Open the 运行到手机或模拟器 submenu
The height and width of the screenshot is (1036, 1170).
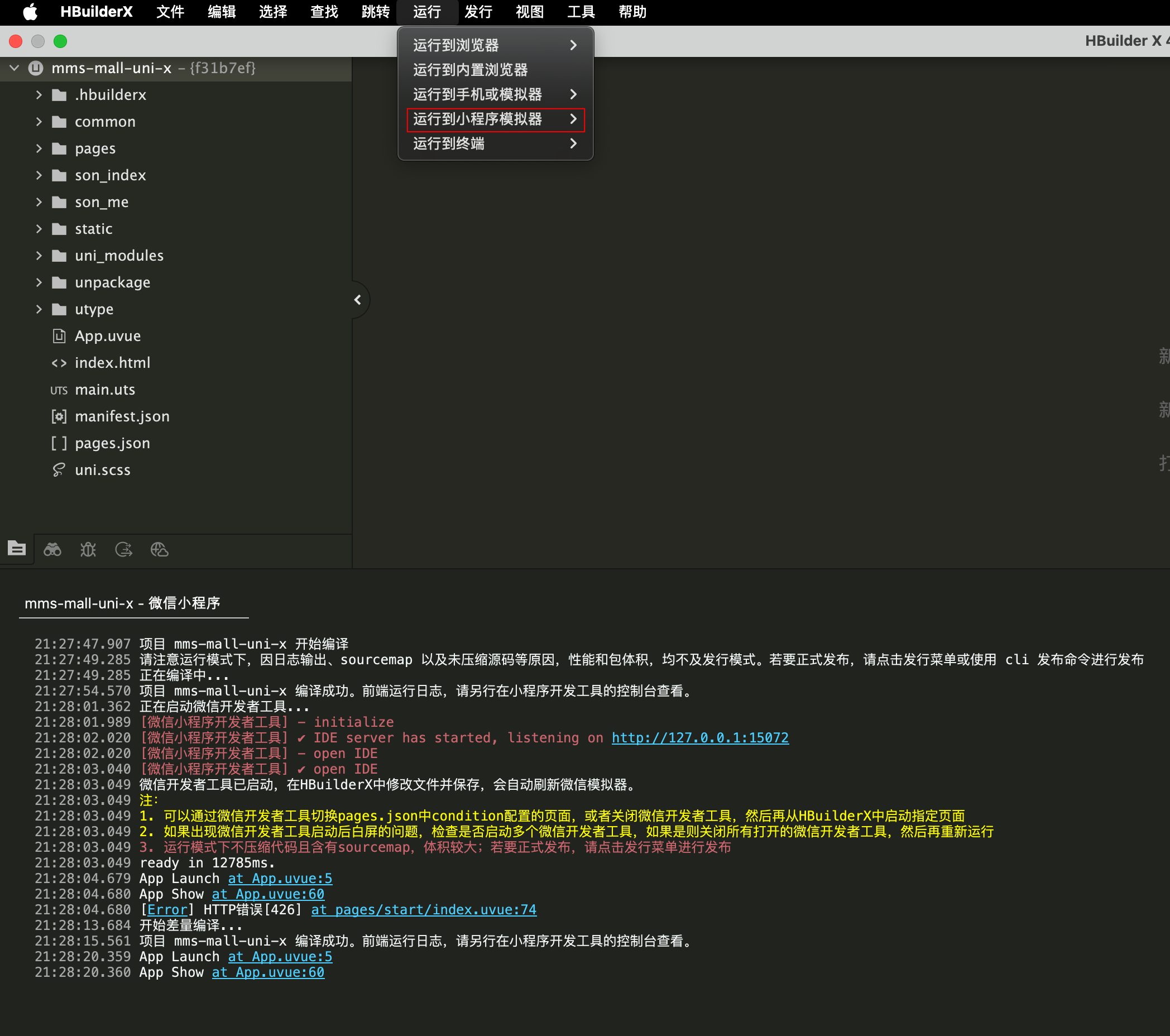(495, 94)
